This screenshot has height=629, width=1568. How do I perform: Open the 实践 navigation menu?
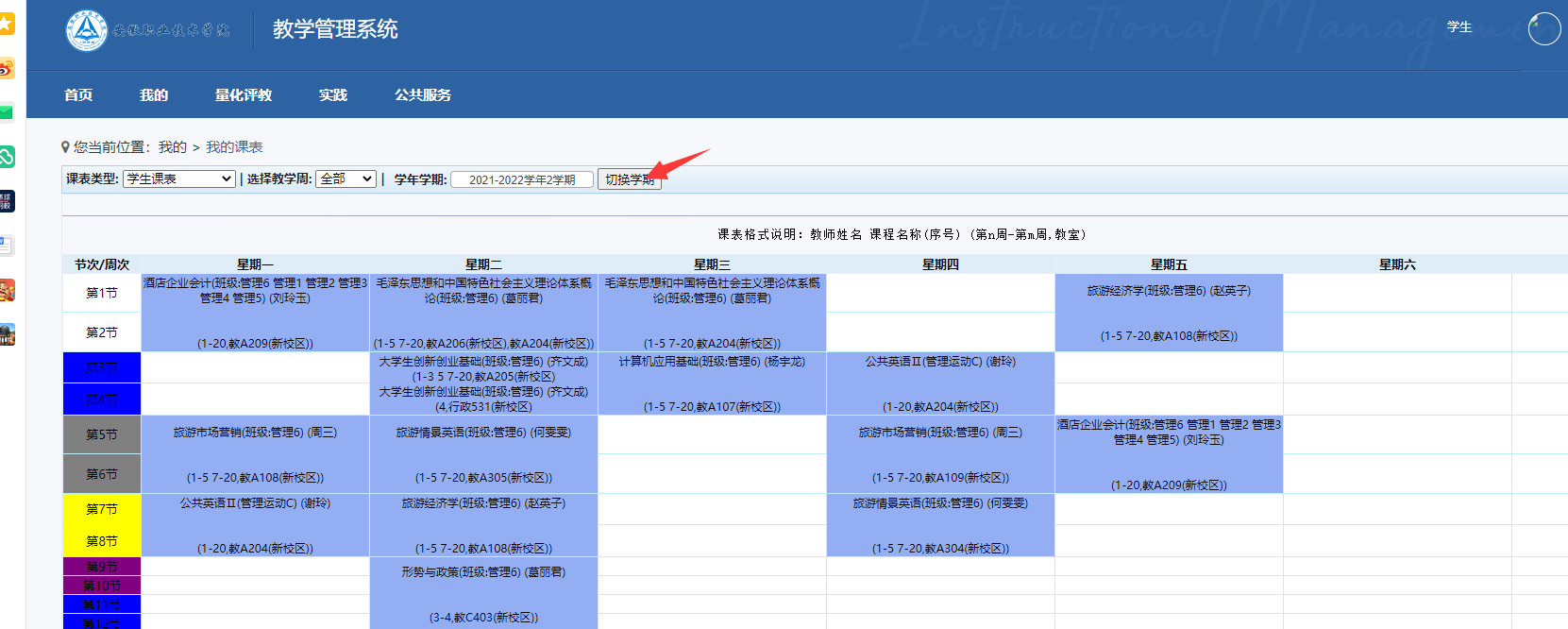333,94
